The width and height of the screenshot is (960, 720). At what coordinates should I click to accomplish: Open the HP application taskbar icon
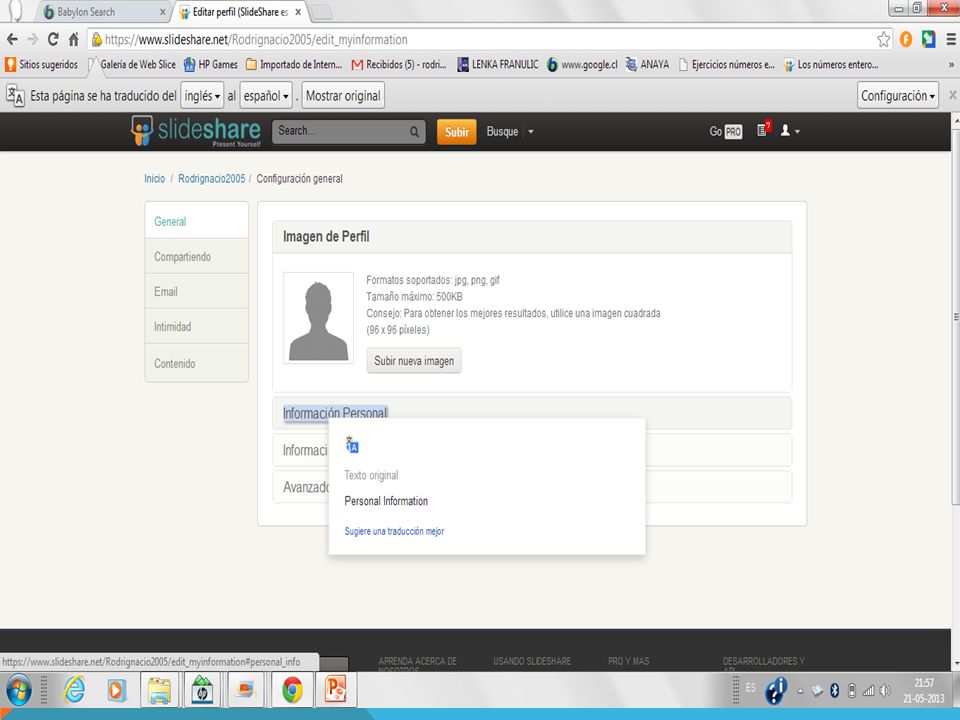pyautogui.click(x=203, y=691)
